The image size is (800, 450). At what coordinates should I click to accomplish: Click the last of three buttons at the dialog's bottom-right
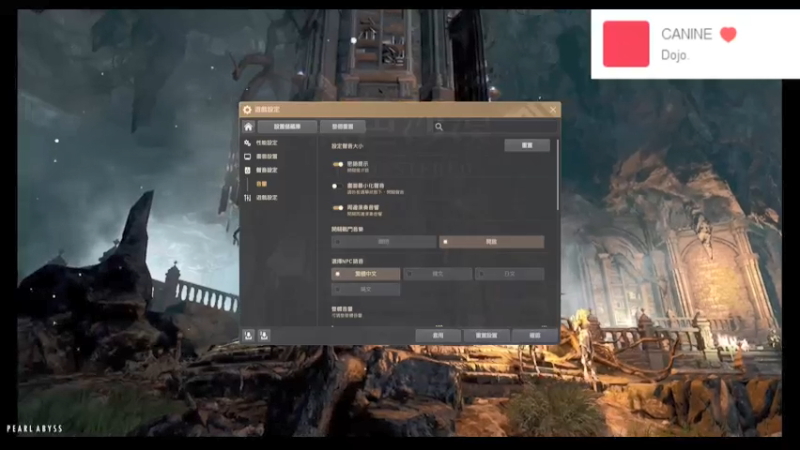point(535,336)
